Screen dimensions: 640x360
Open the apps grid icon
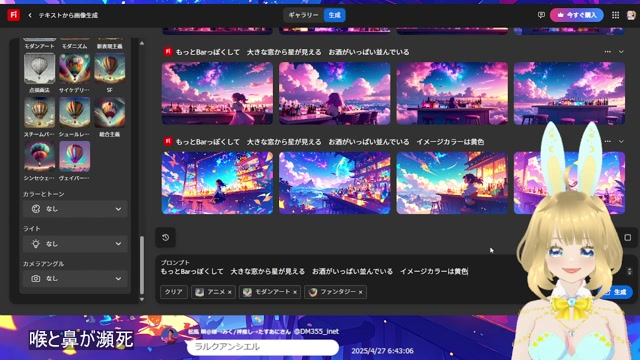616,15
